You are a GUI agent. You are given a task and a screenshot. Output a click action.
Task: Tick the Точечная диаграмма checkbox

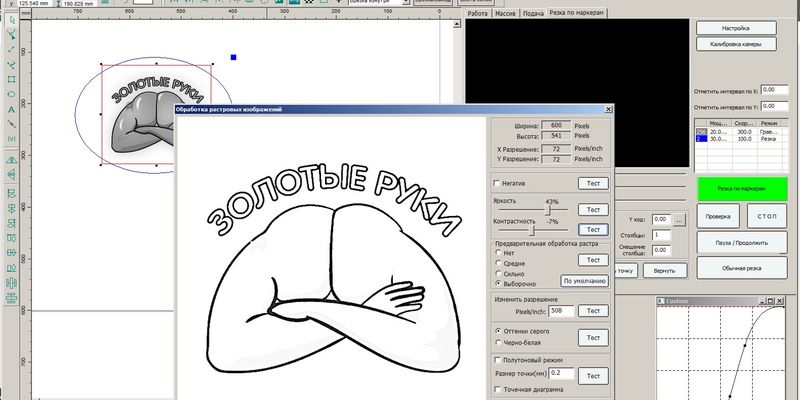pos(497,390)
